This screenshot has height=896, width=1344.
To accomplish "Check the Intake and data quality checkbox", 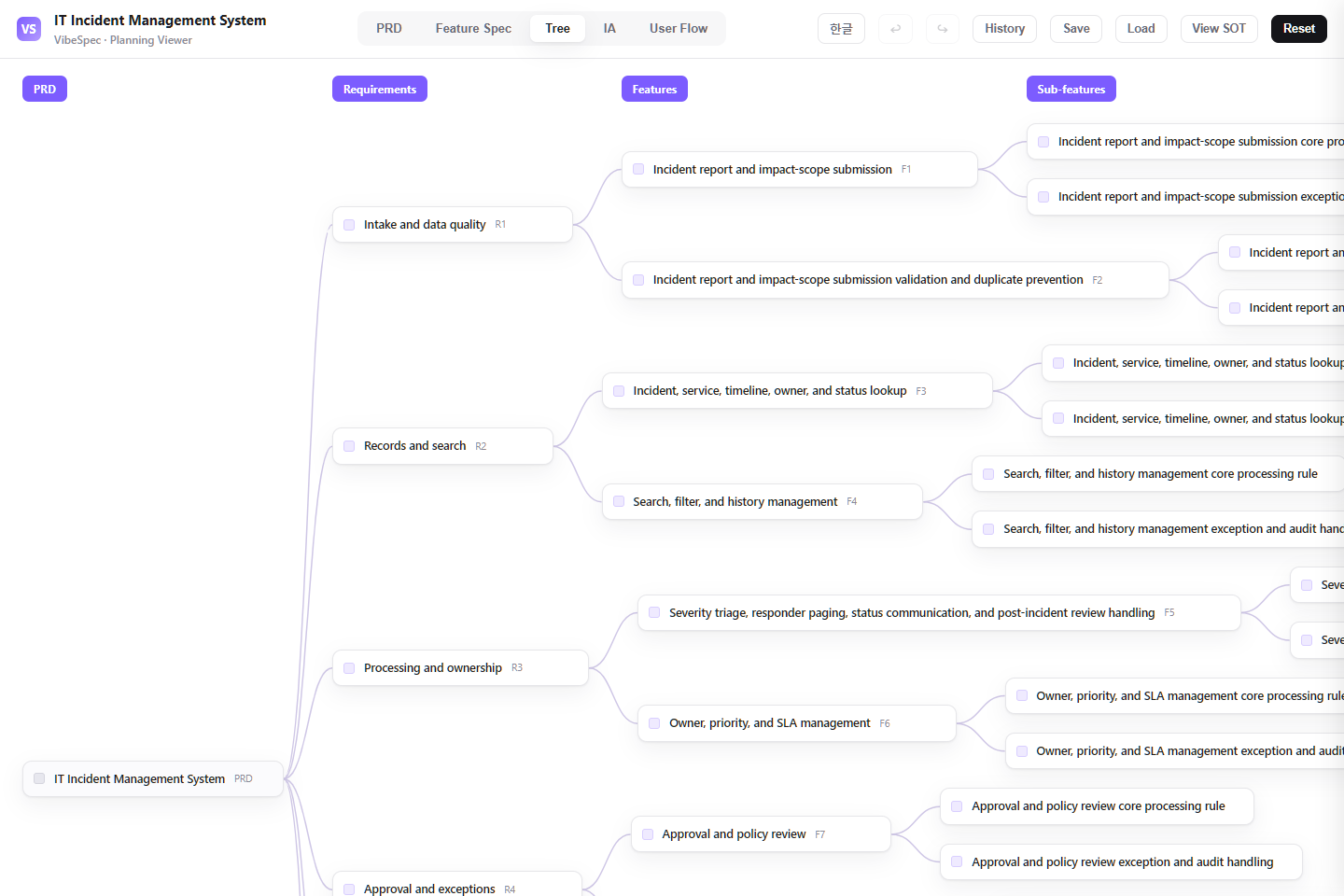I will pos(349,225).
